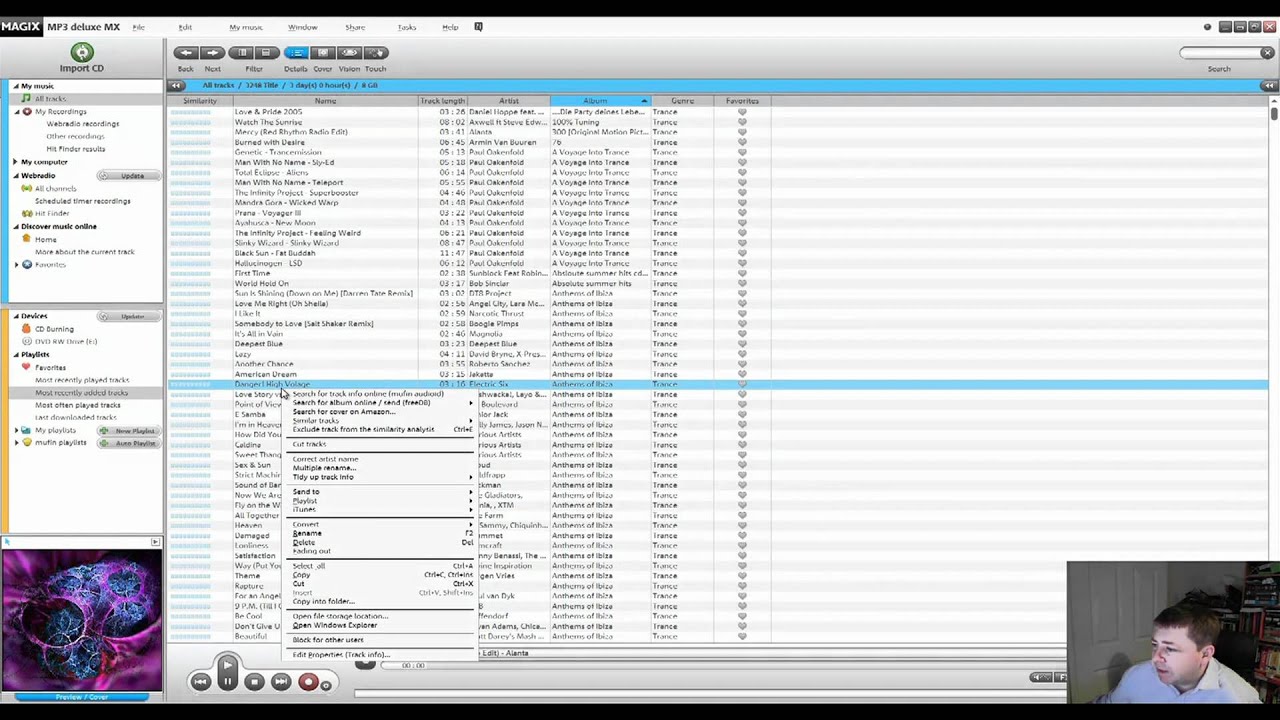Click the first Filter view icon
The height and width of the screenshot is (720, 1280).
[242, 53]
